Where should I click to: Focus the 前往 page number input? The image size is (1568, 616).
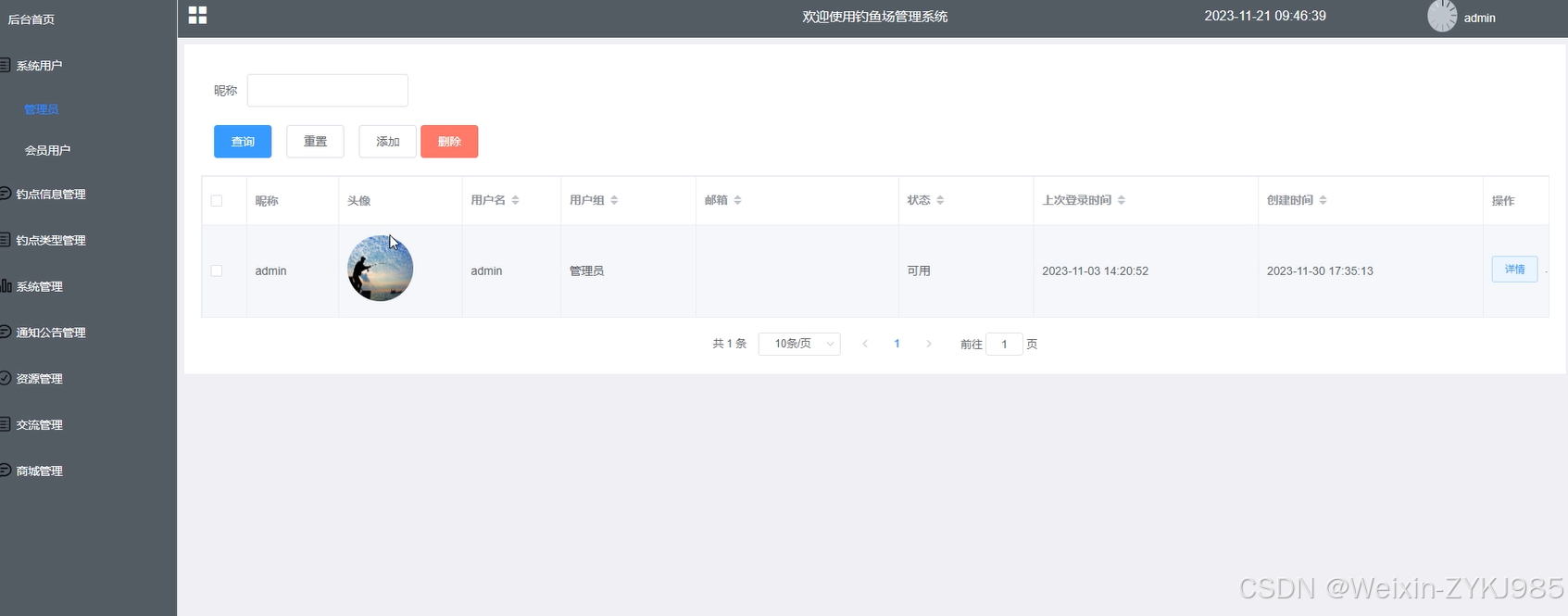[x=1004, y=344]
